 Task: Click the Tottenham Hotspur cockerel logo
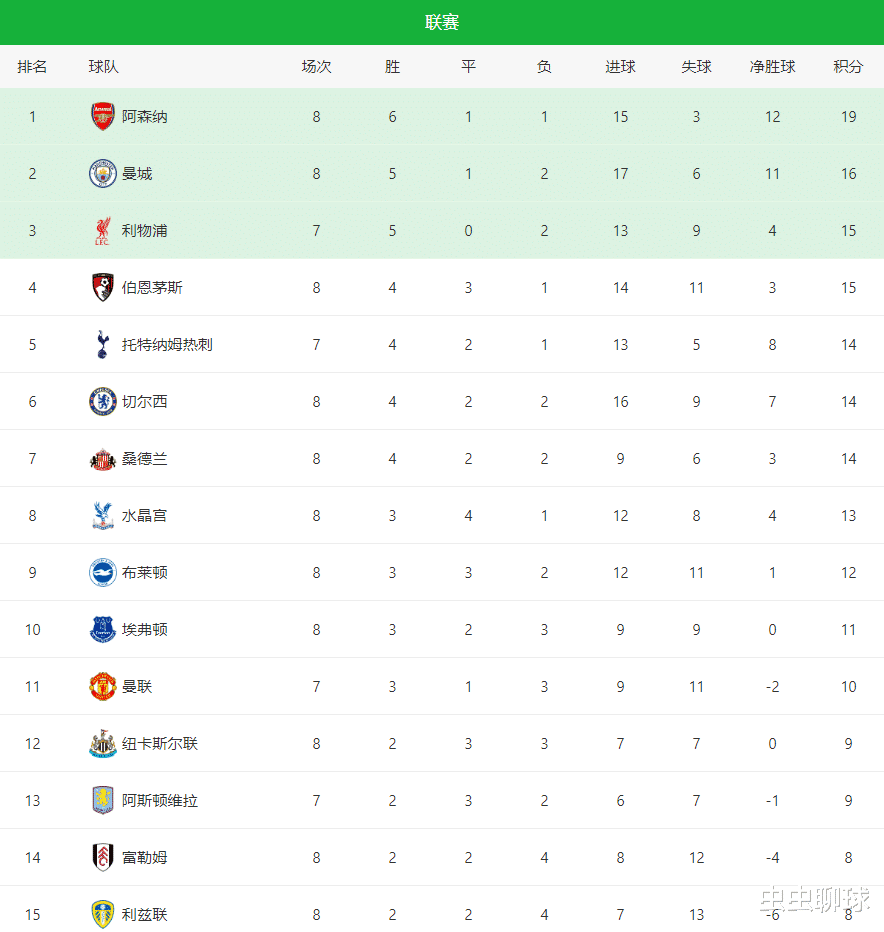[x=103, y=345]
